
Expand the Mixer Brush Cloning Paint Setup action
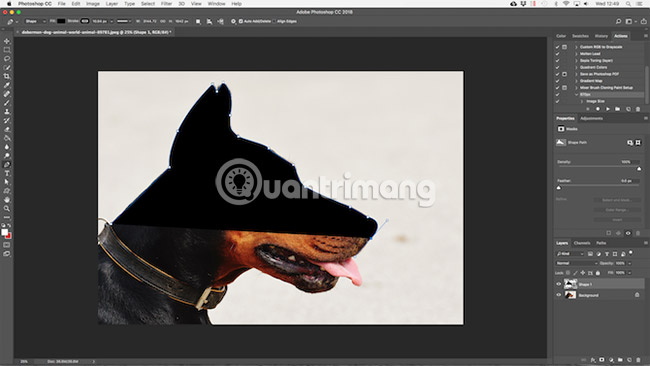coord(576,88)
